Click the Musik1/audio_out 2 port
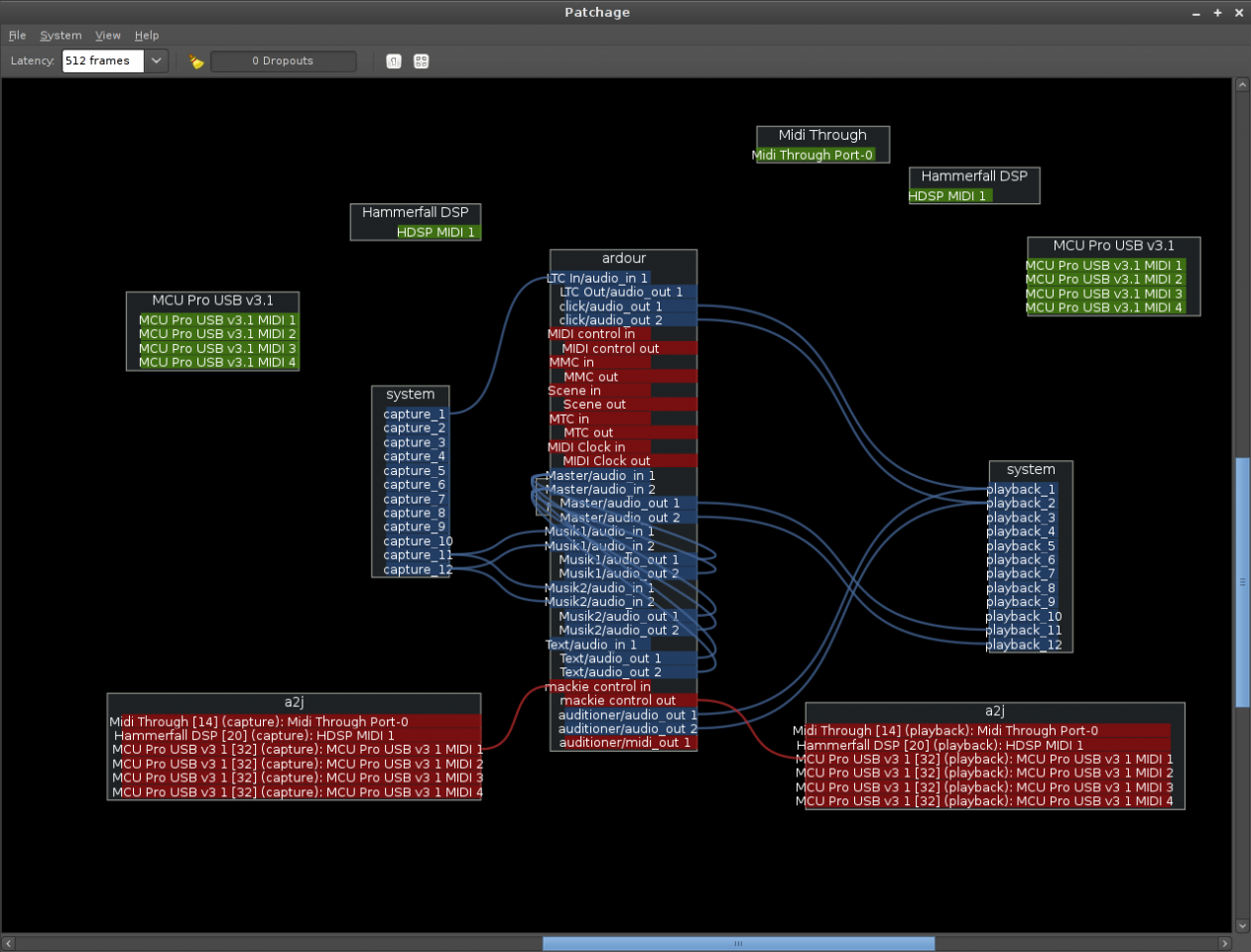 click(x=623, y=574)
